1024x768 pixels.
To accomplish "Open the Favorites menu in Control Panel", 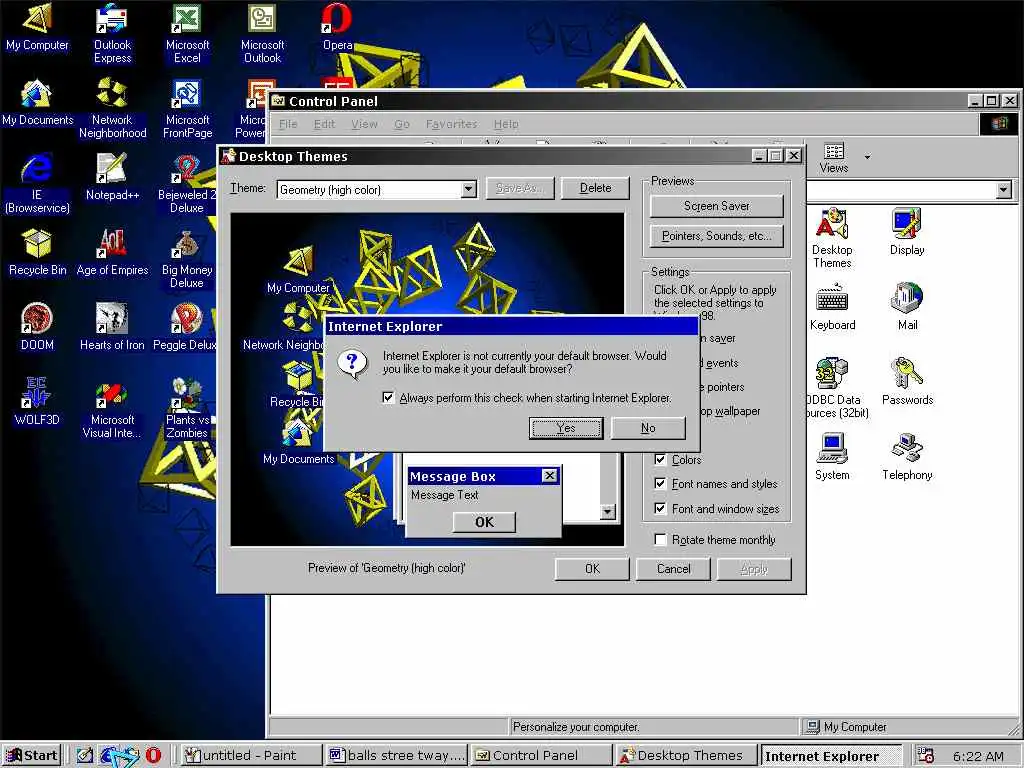I will [451, 124].
